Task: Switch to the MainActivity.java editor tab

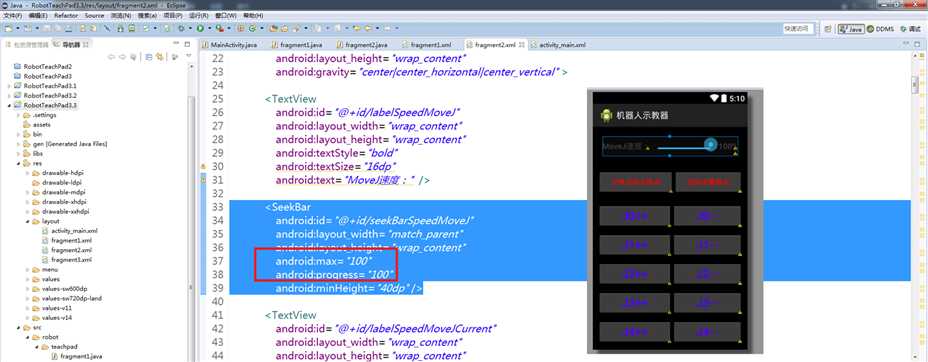Action: [230, 44]
